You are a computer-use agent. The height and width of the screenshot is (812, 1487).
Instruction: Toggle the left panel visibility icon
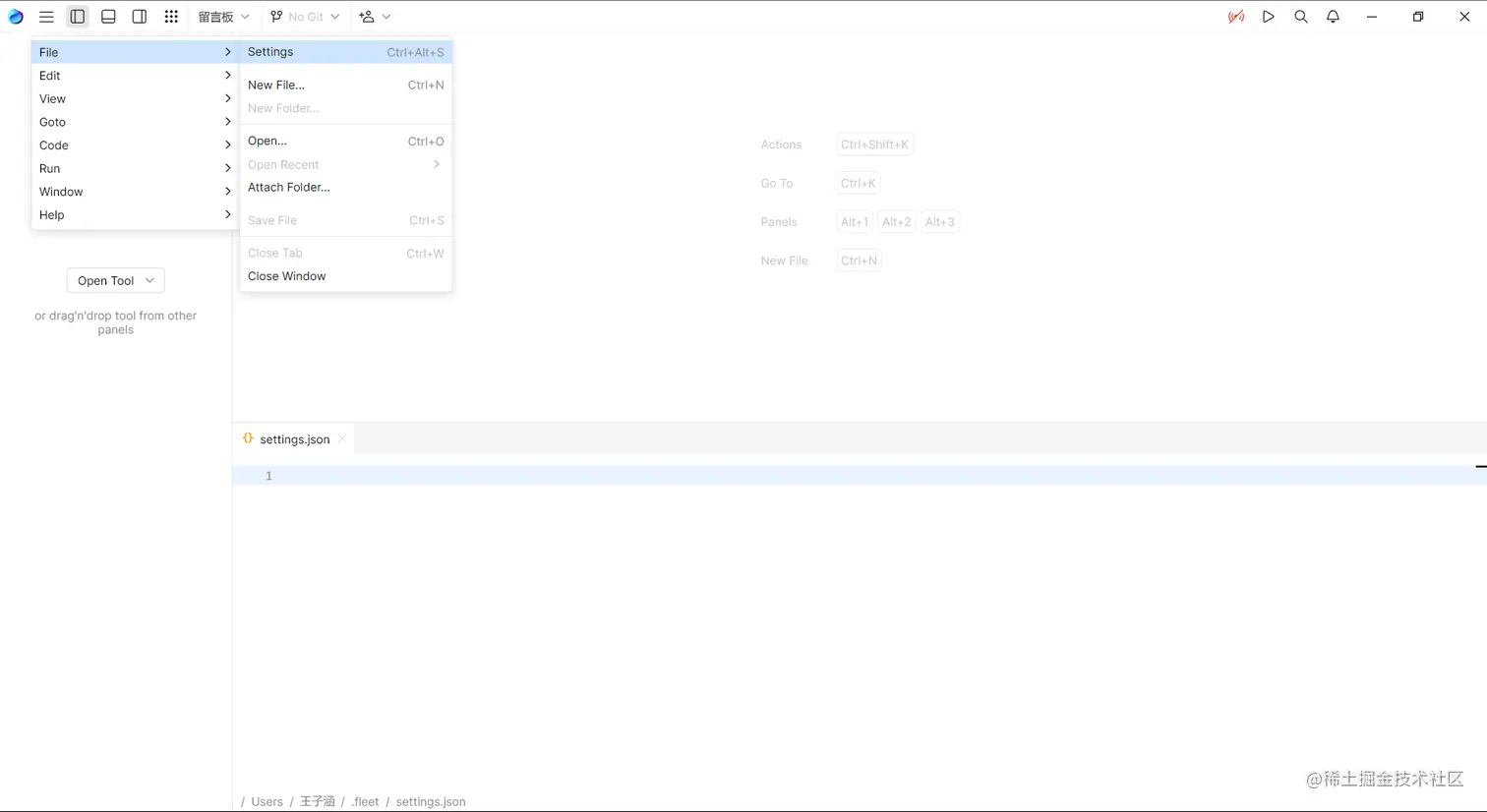tap(78, 17)
